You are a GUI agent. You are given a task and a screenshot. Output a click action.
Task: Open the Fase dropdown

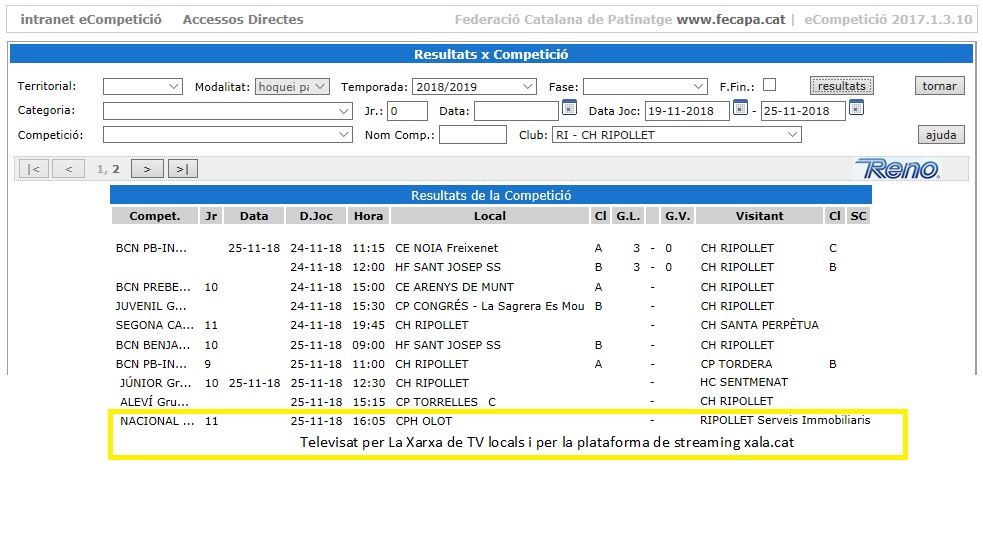(x=645, y=87)
